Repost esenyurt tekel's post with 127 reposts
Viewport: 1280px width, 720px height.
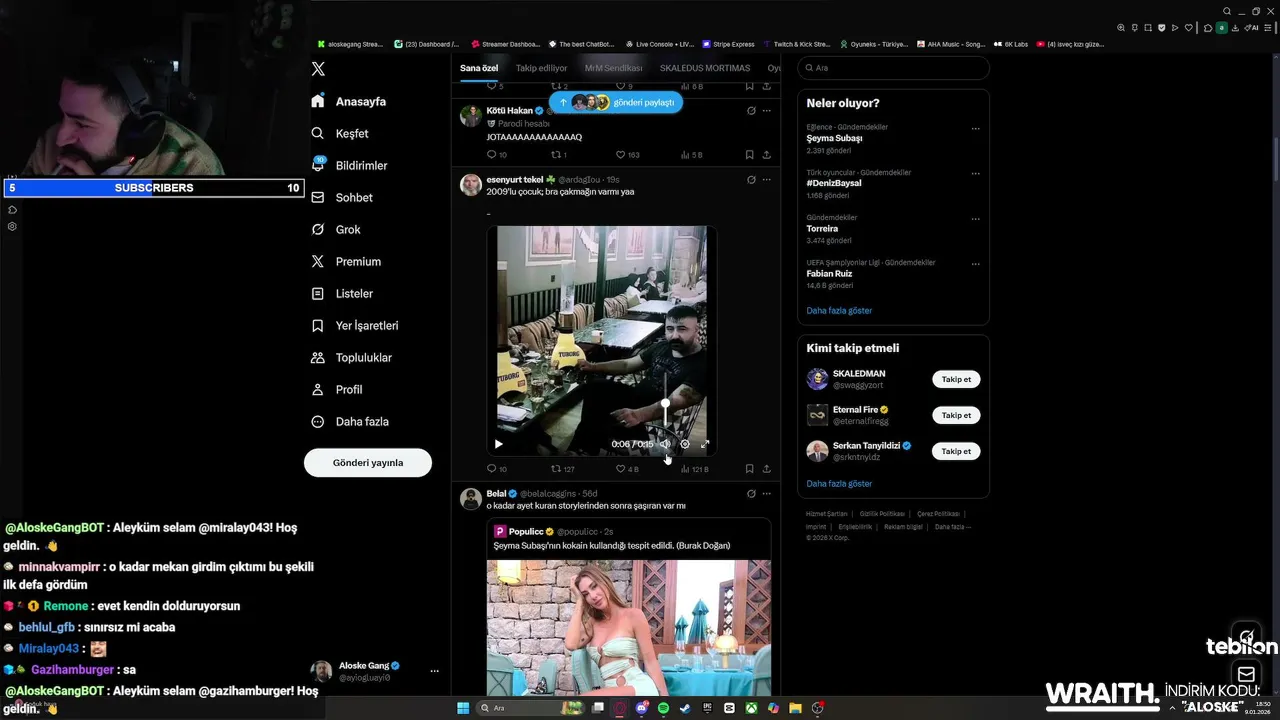563,469
